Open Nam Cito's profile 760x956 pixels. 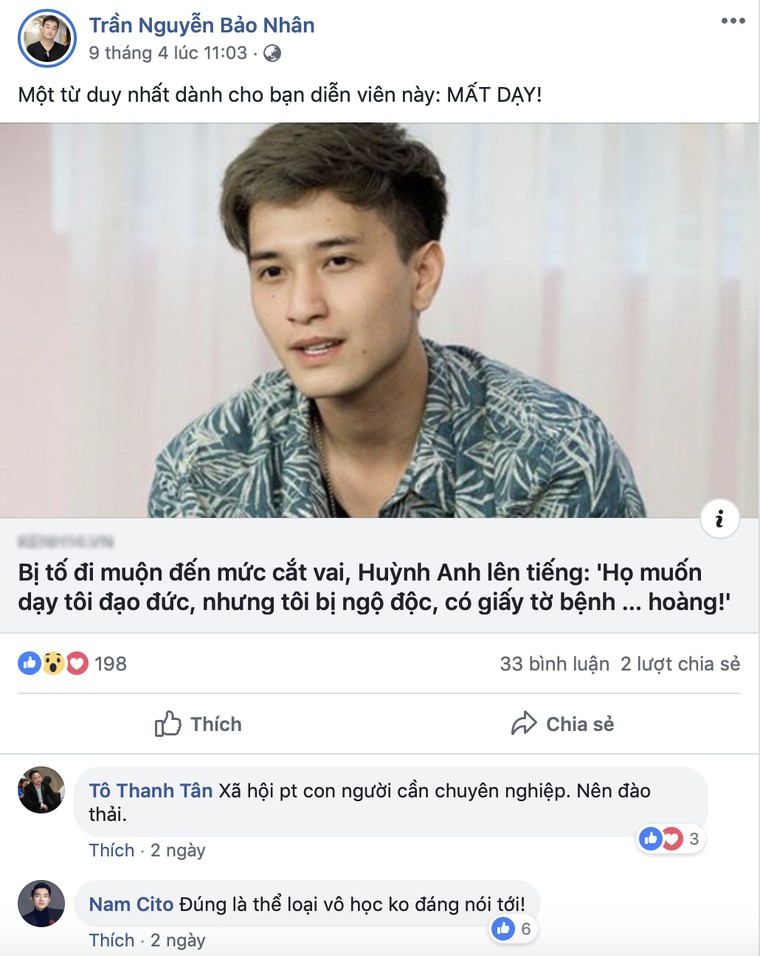129,903
